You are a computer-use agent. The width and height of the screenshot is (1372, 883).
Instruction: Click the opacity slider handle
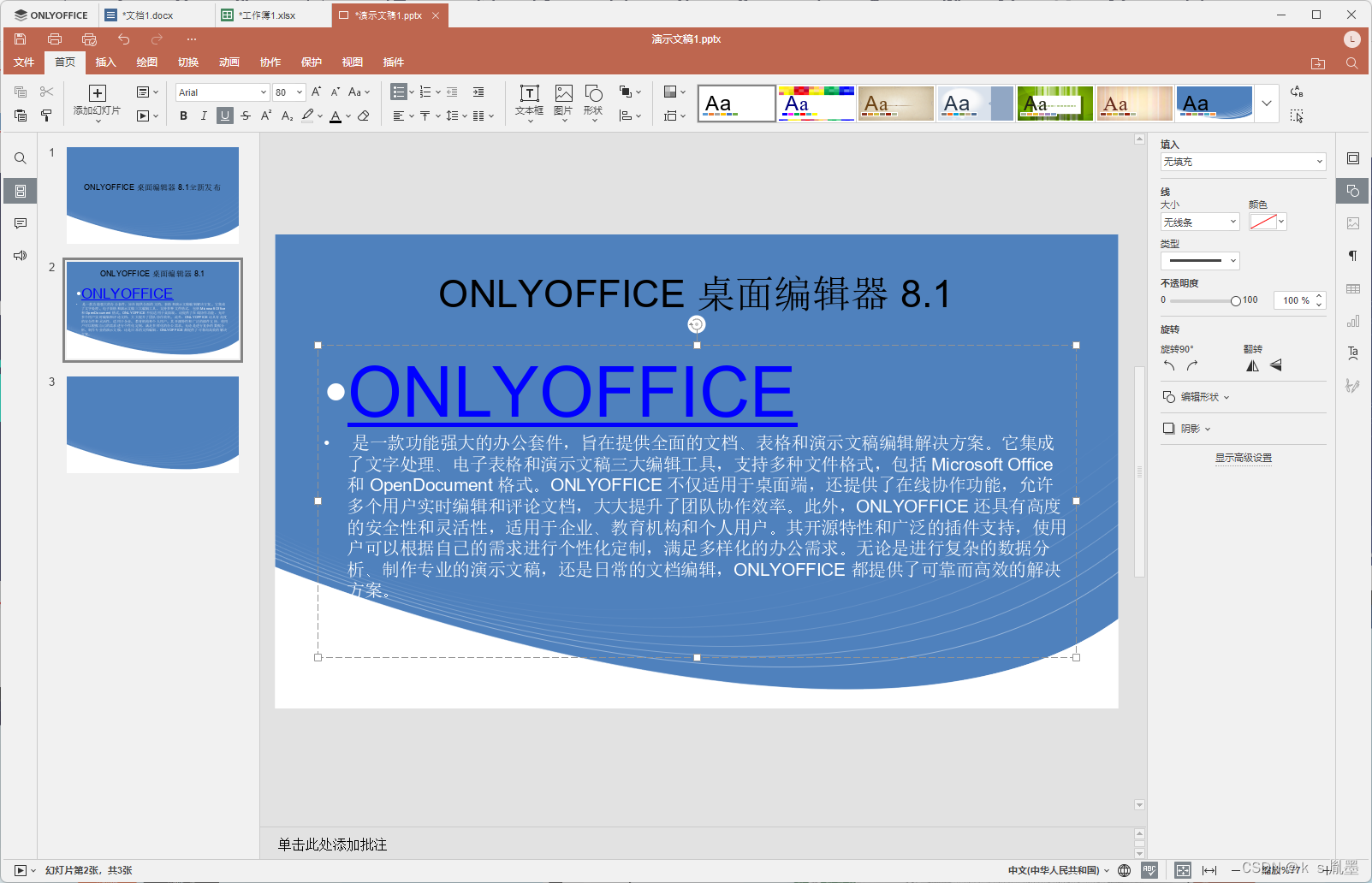click(1235, 300)
